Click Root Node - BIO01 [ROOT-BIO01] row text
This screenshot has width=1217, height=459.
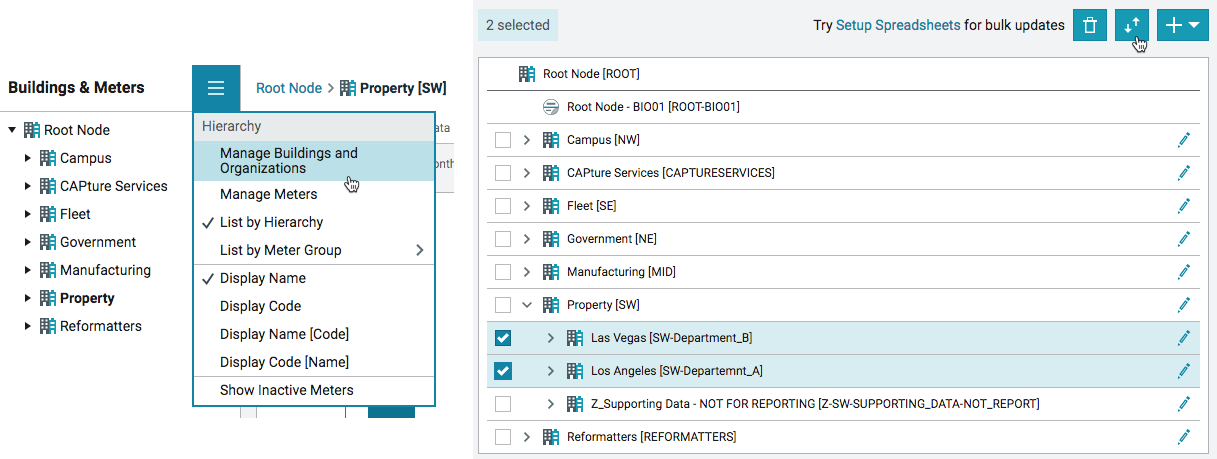[653, 107]
